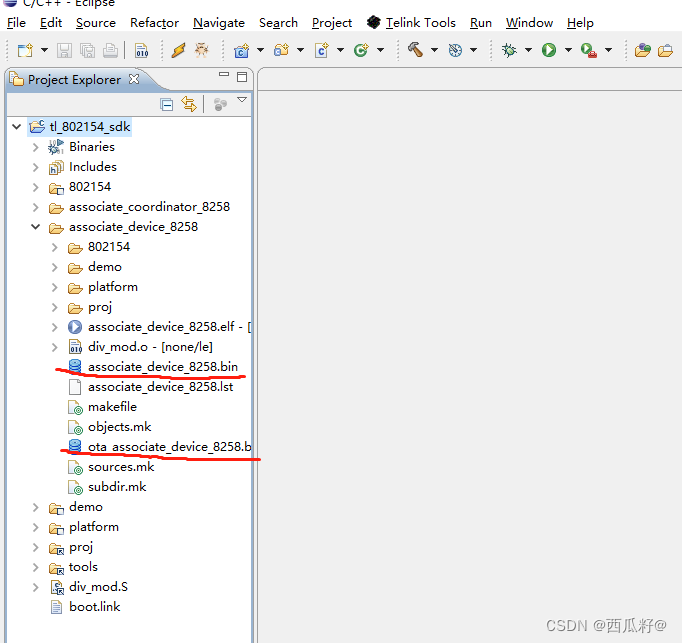Expand the div_mod.o node
Screen dimensions: 682x643
click(55, 347)
